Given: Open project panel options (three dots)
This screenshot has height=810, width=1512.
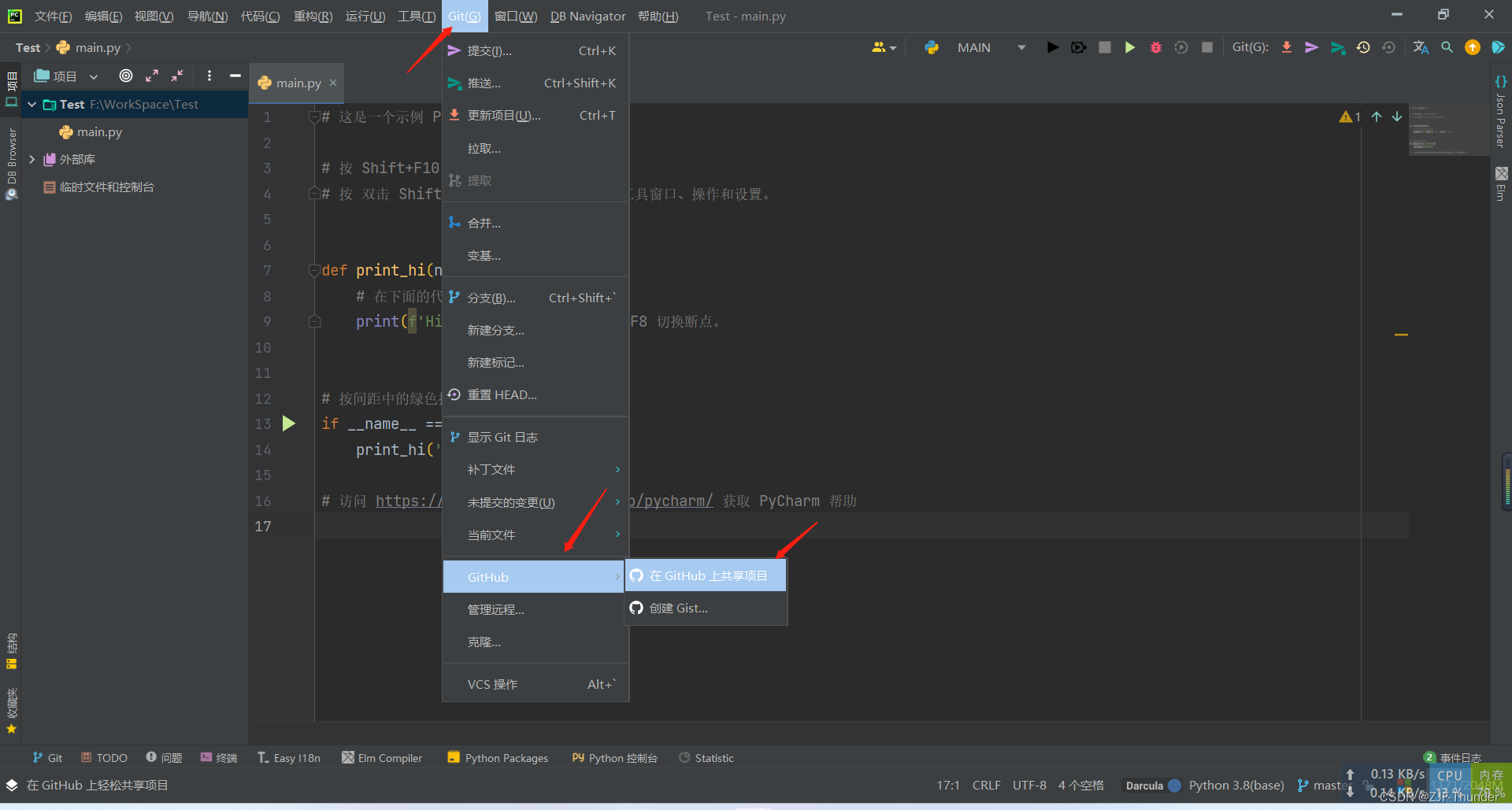Looking at the screenshot, I should coord(209,76).
